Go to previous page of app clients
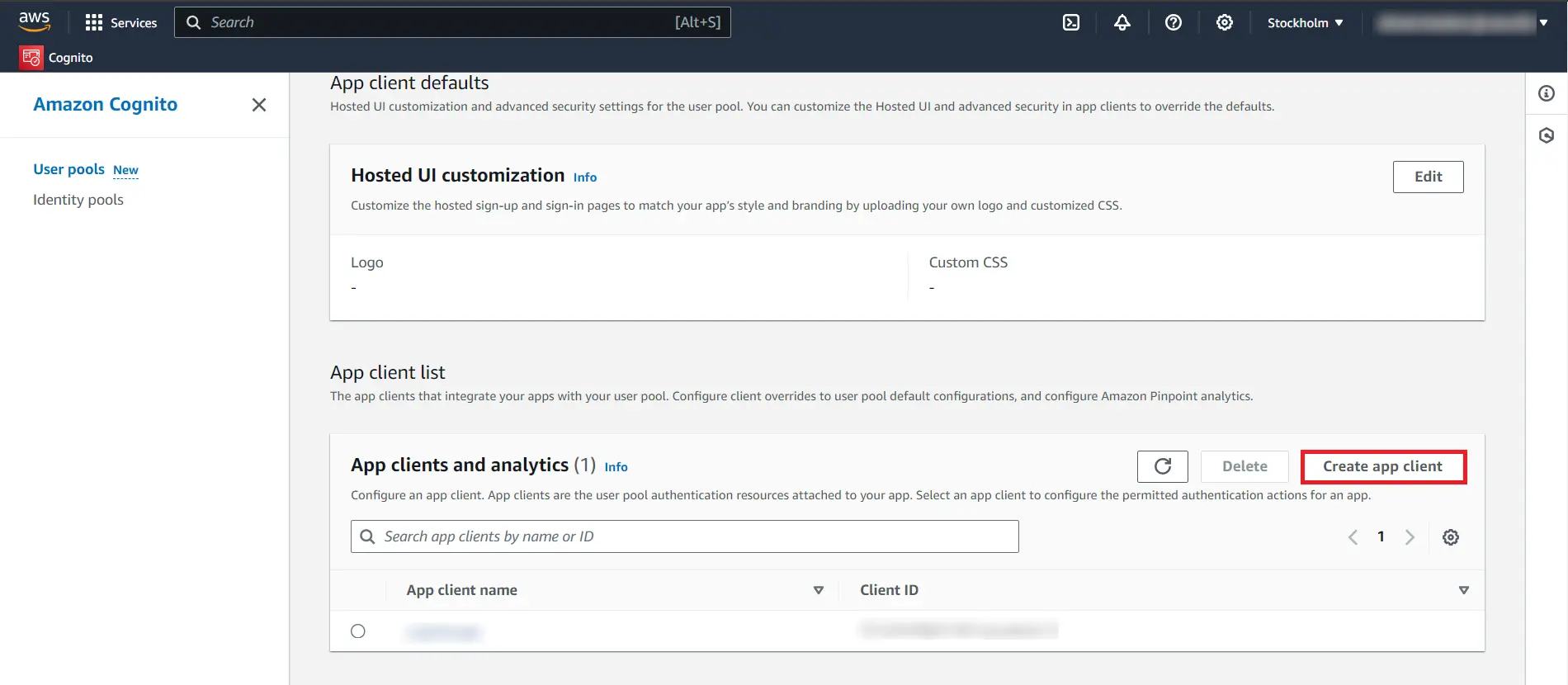The image size is (1568, 685). tap(1353, 537)
